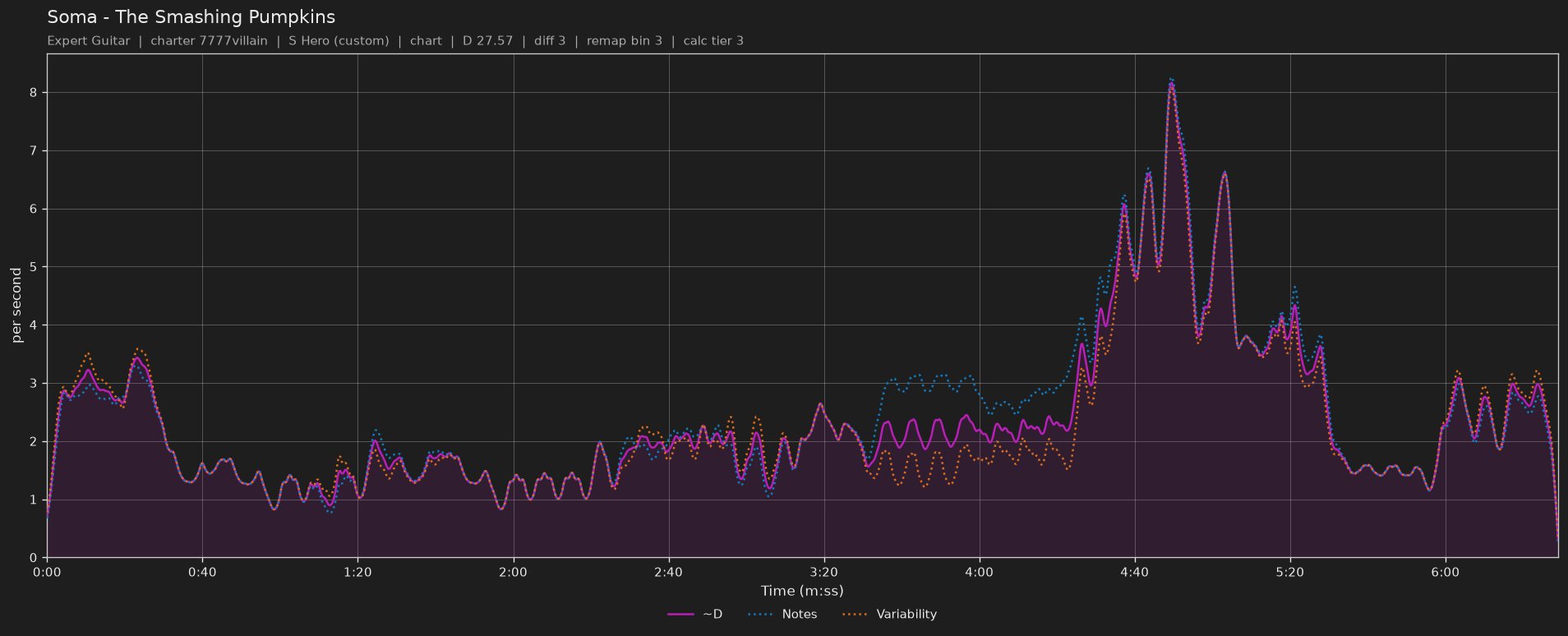Image resolution: width=1568 pixels, height=636 pixels.
Task: Click the "1:20" x-axis tick label
Action: click(357, 572)
